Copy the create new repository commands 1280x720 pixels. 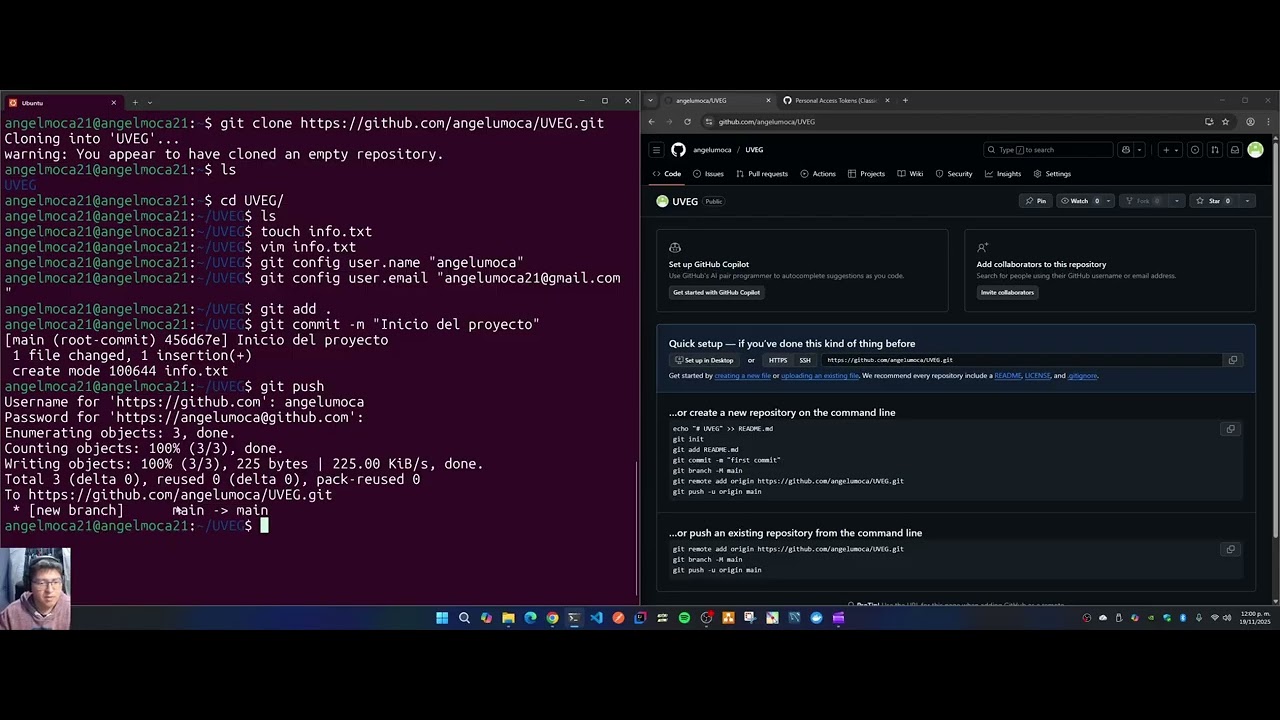pyautogui.click(x=1231, y=429)
